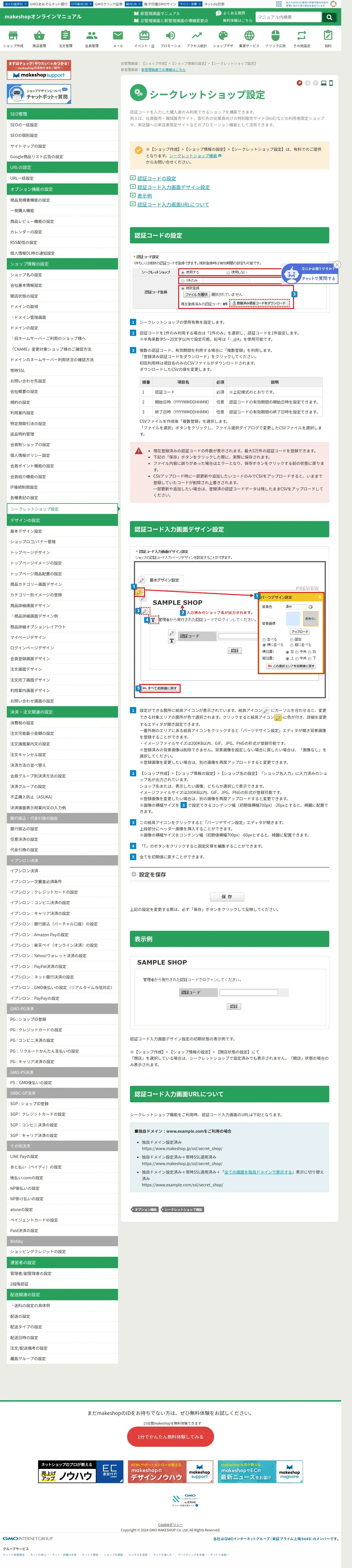352x1568 pixels.
Task: Expand the URLの設定 sidebar section
Action: click(62, 167)
